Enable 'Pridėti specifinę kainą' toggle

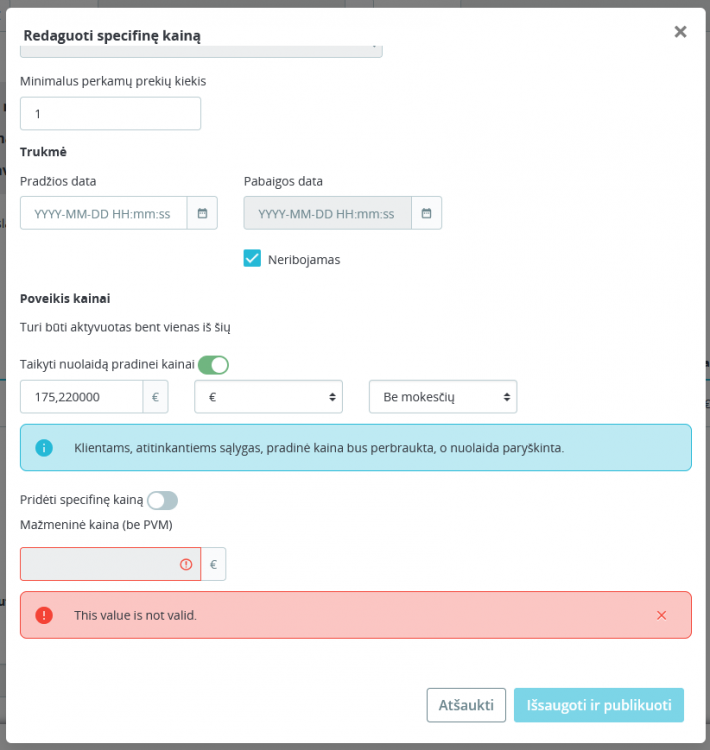[x=162, y=499]
